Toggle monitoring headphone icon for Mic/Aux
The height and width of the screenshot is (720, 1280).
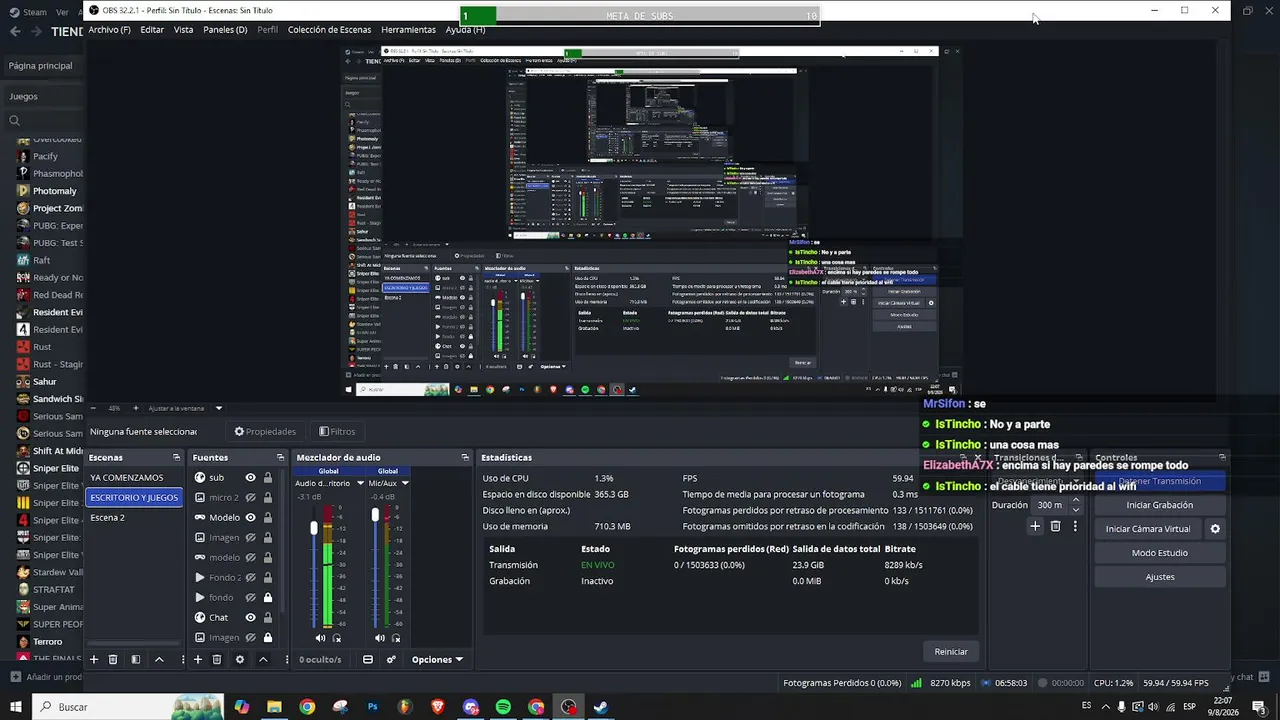[x=396, y=637]
